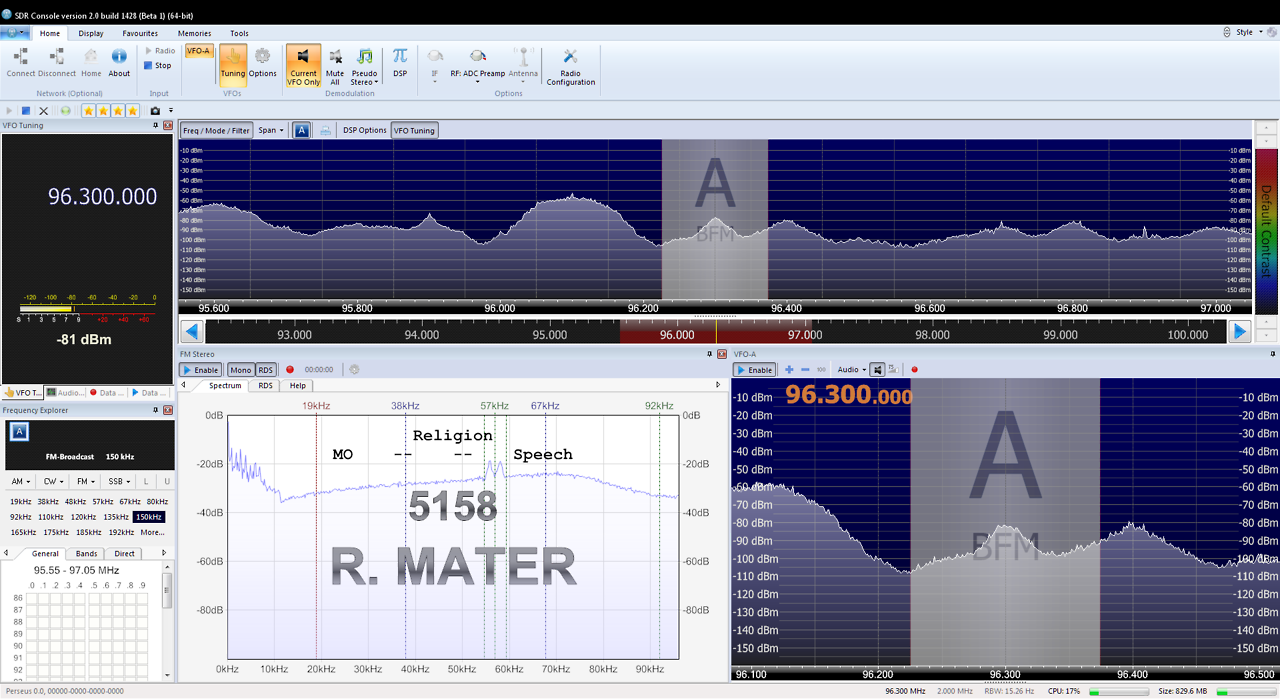Expand quick-access toolbar customize arrow

click(171, 110)
